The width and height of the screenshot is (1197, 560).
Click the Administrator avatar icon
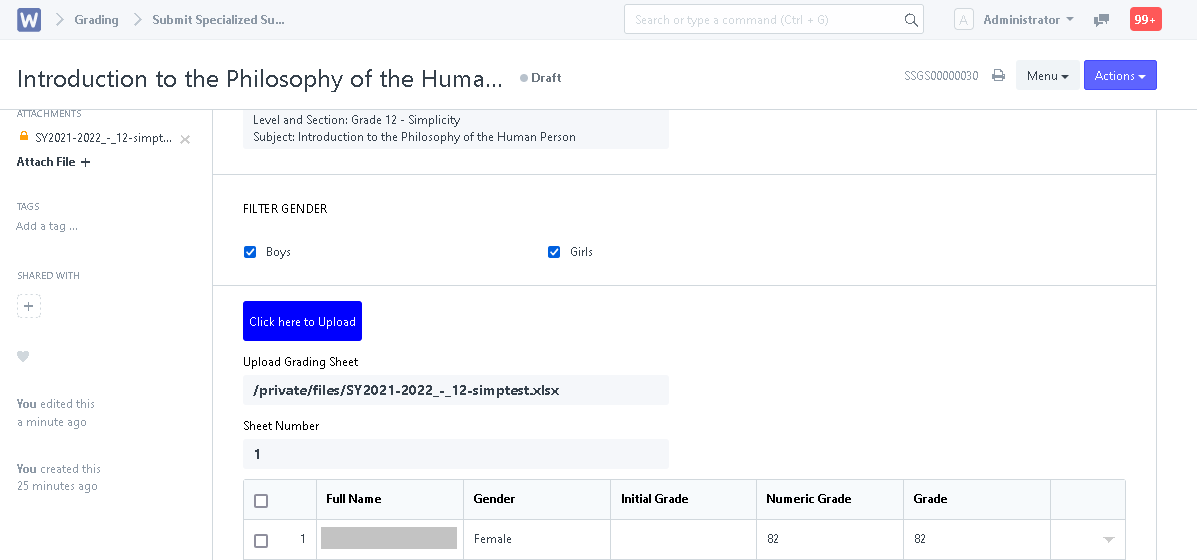[963, 20]
